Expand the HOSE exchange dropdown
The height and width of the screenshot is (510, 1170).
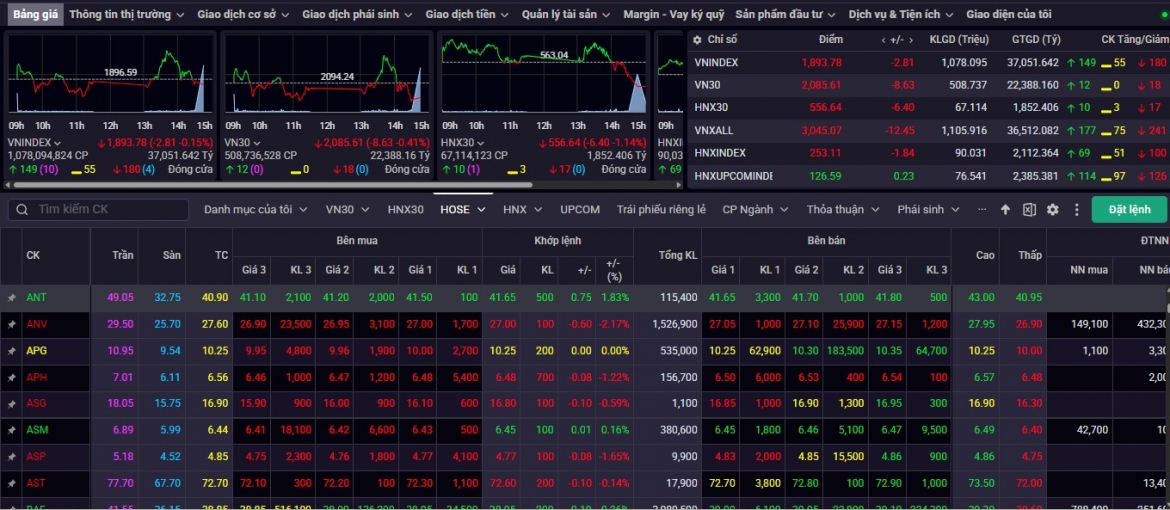pos(481,210)
